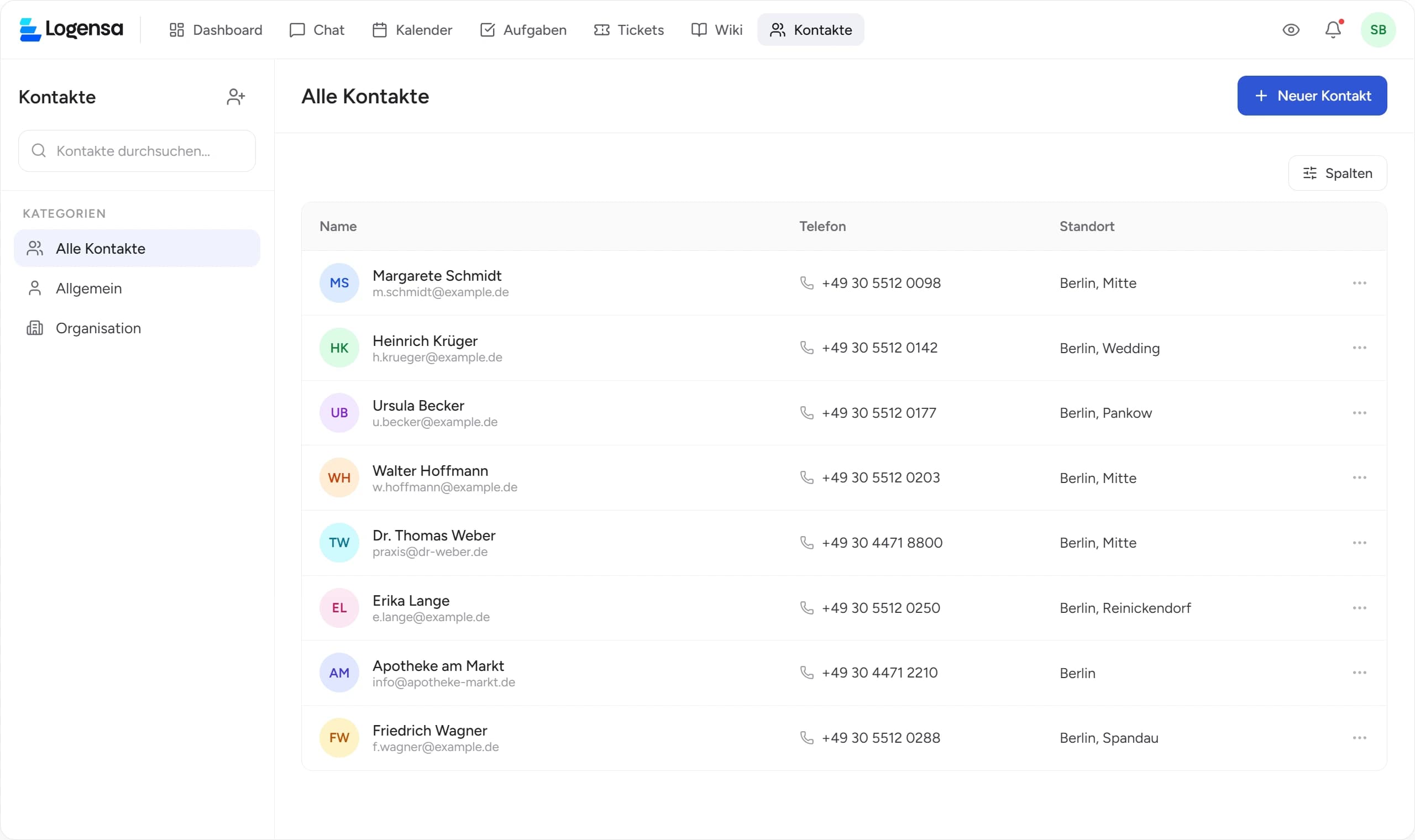Open contact Heinrich Krüger
Viewport: 1415px width, 840px height.
pos(425,341)
